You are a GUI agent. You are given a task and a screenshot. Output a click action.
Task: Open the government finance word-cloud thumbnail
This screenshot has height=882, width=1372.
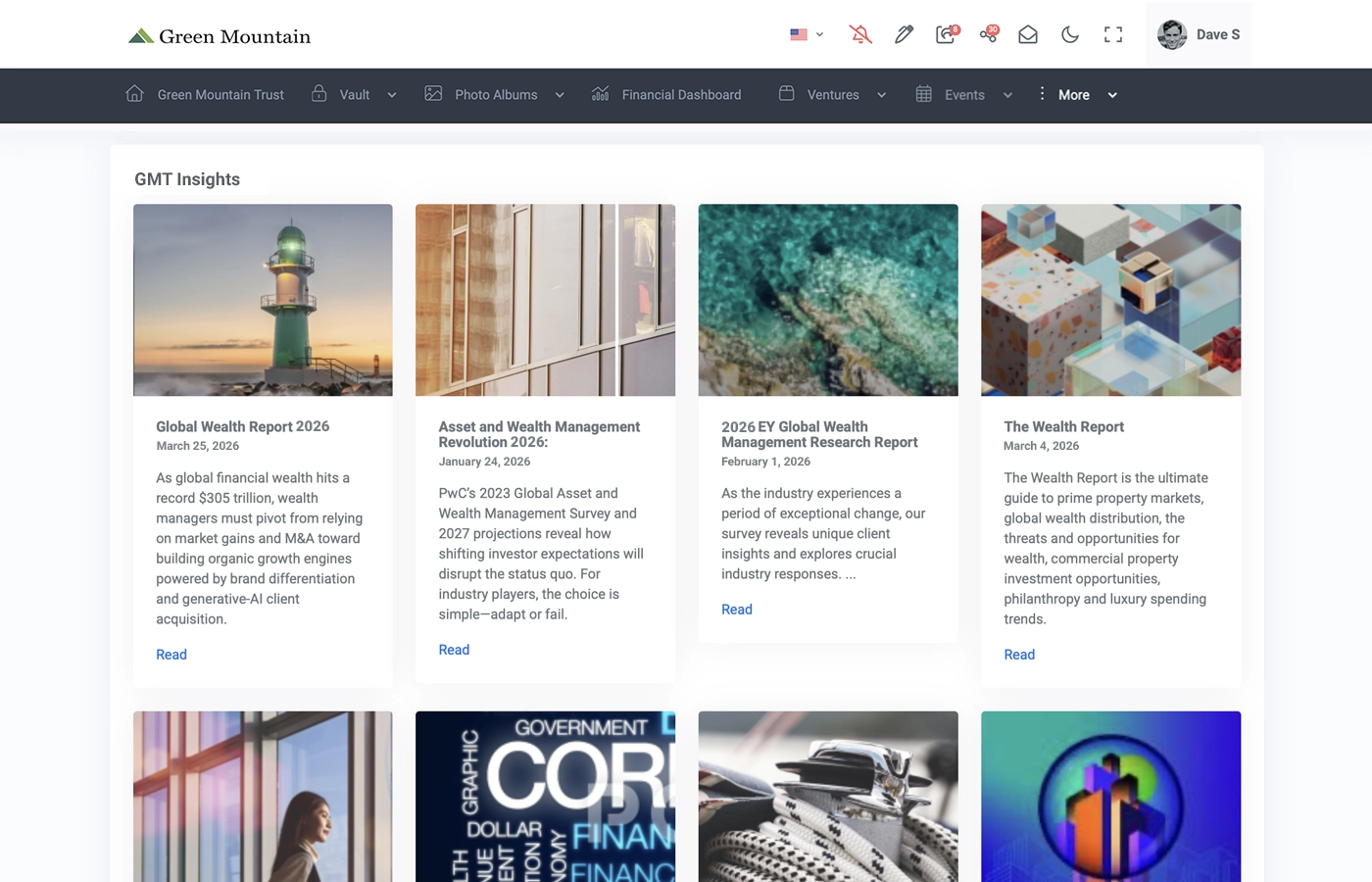(545, 797)
